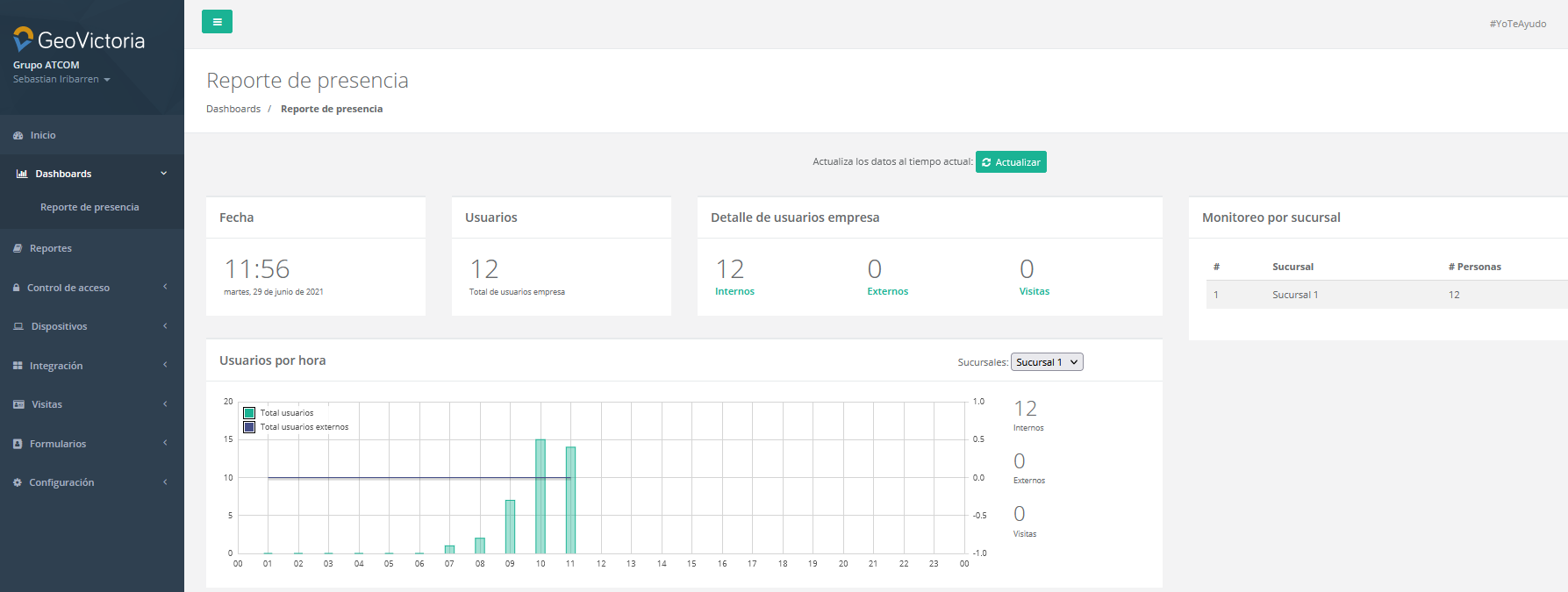Click the Control de acceso lock icon
This screenshot has height=592, width=1568.
pyautogui.click(x=17, y=289)
